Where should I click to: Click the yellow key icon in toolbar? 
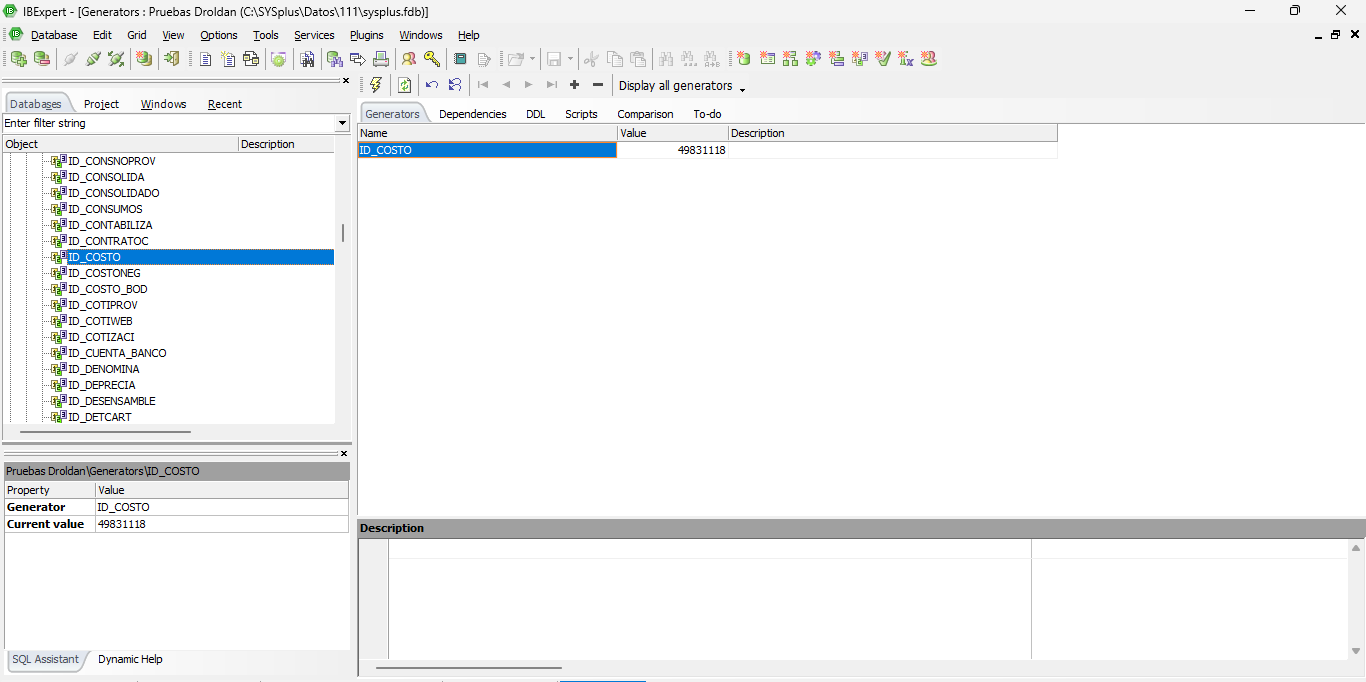coord(432,59)
